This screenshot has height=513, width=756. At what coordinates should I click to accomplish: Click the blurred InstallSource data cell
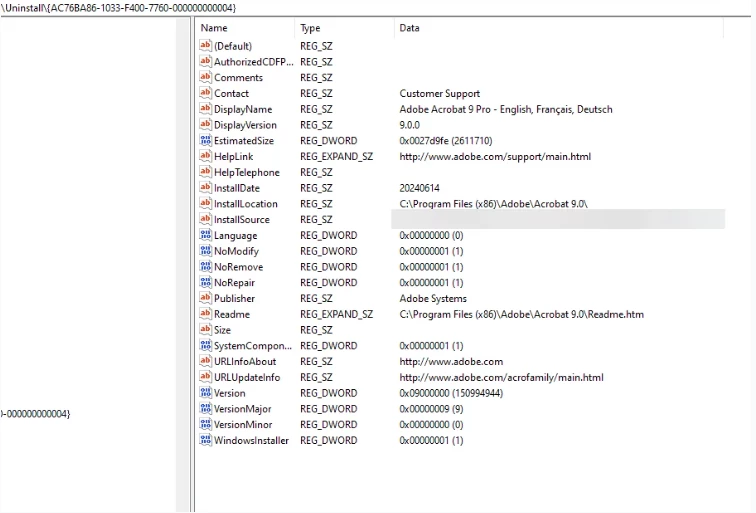[x=558, y=219]
